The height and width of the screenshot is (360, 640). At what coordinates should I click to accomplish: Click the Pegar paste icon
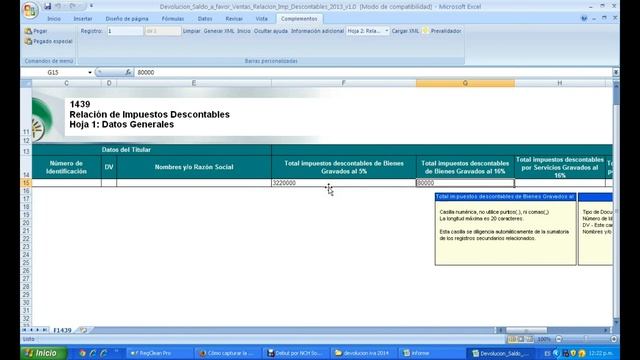(x=28, y=31)
